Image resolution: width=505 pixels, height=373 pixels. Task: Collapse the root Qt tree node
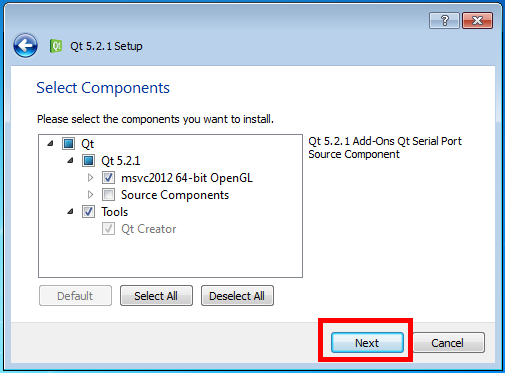point(50,144)
